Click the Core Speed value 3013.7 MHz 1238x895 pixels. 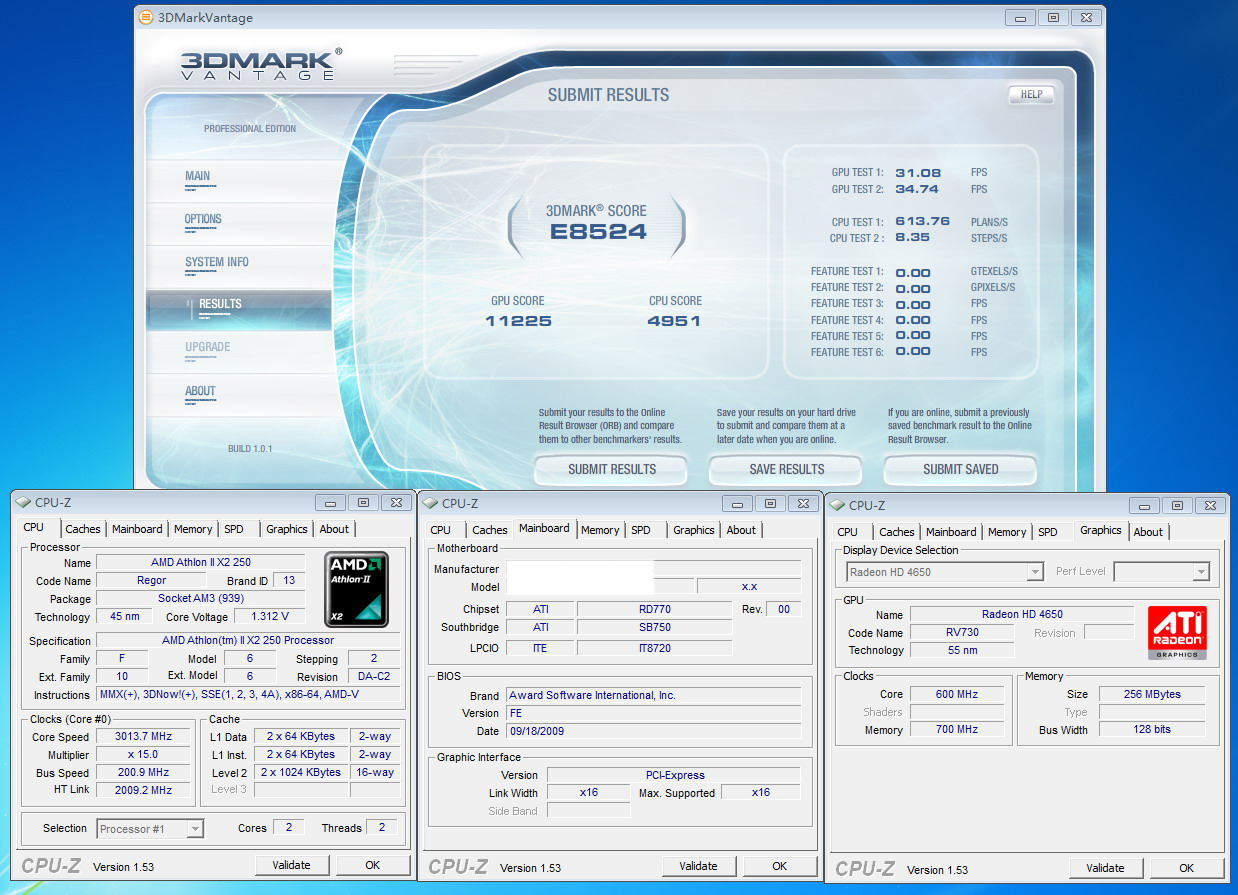pyautogui.click(x=143, y=736)
